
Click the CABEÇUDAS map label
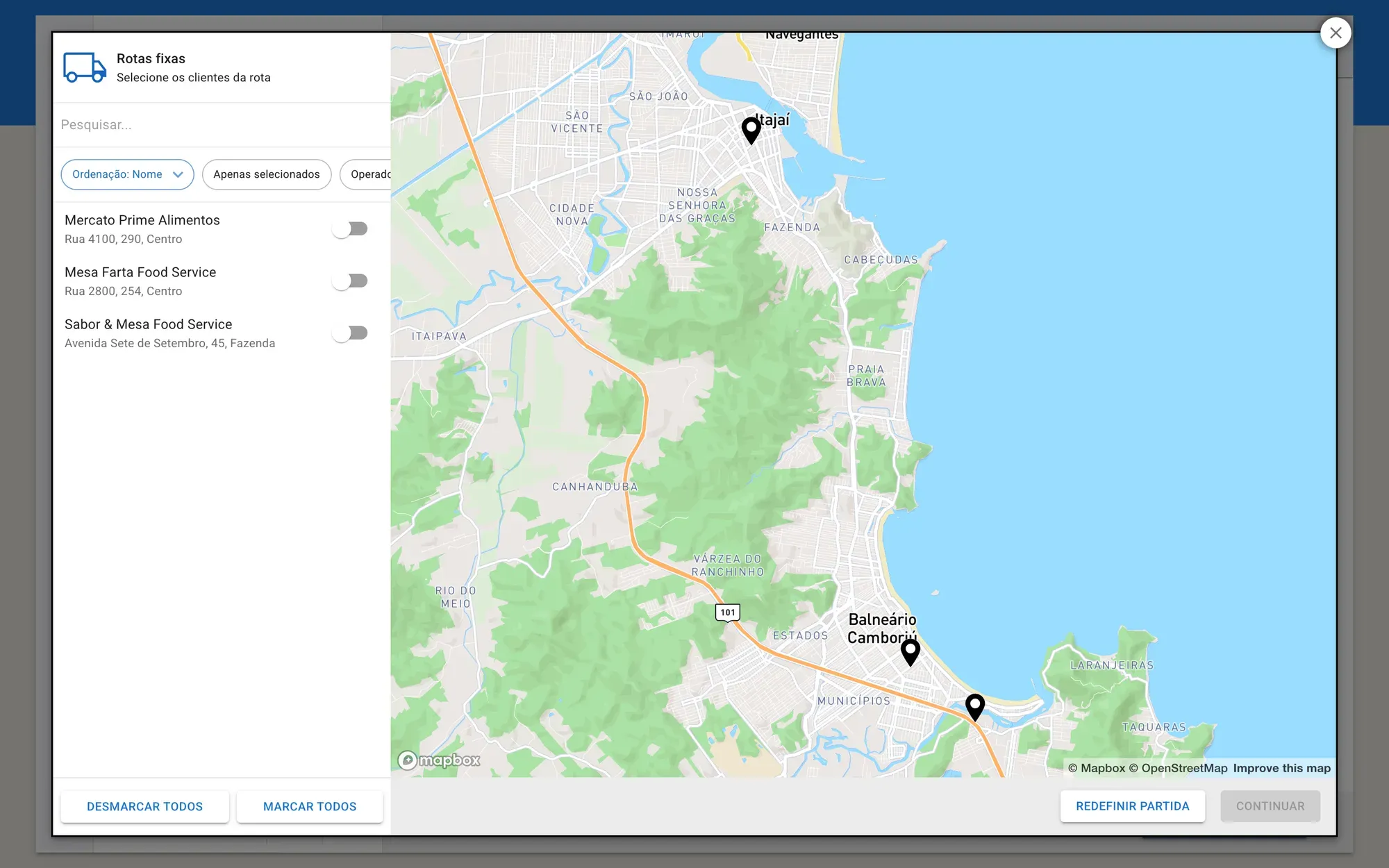881,260
